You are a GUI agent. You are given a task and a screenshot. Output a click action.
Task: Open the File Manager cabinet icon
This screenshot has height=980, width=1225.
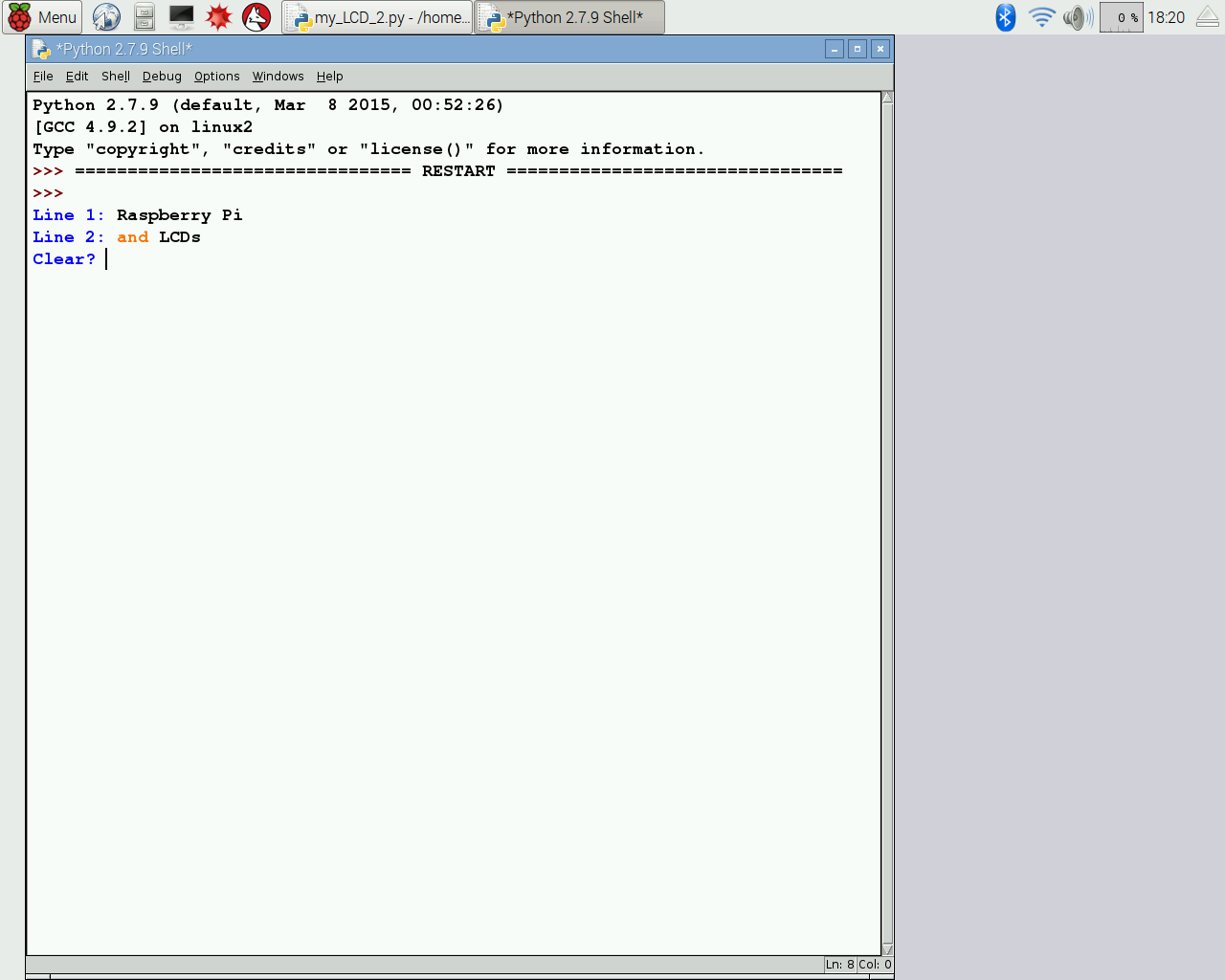tap(145, 17)
